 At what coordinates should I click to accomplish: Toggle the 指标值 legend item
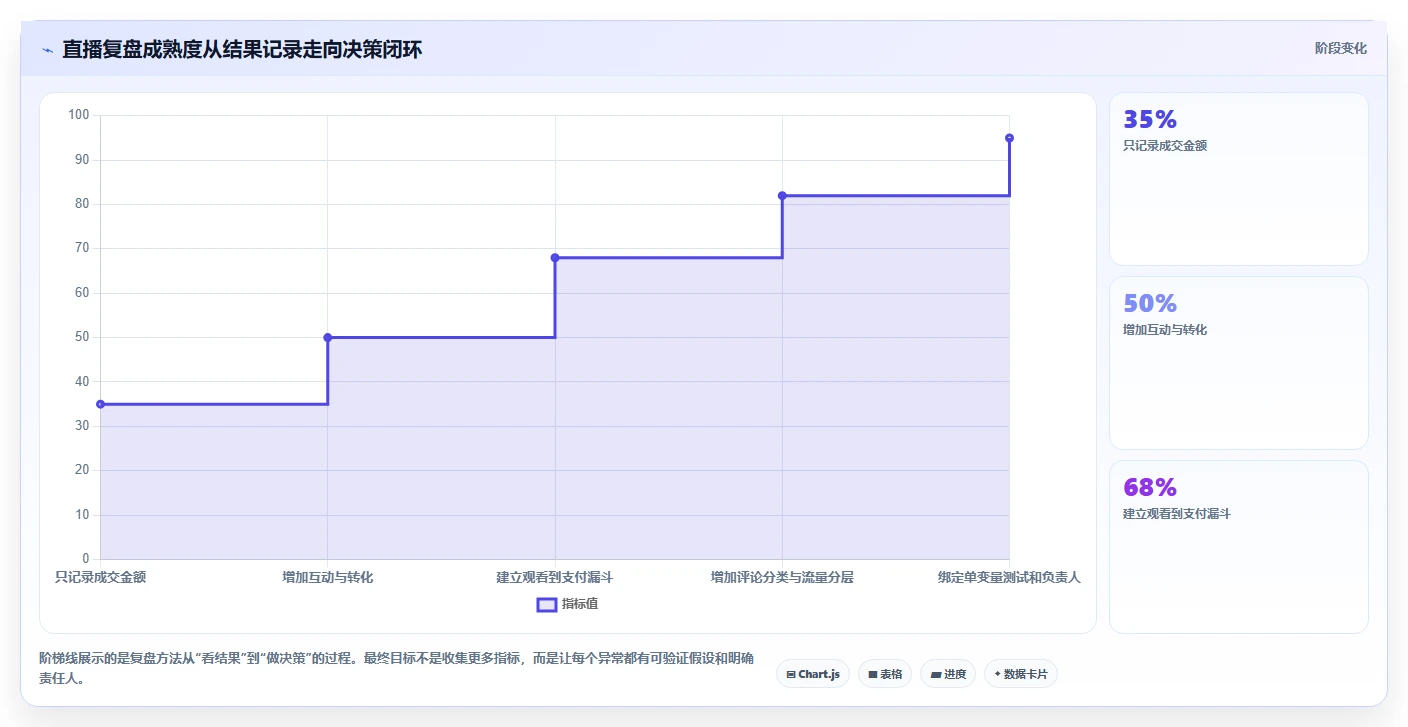pyautogui.click(x=567, y=604)
